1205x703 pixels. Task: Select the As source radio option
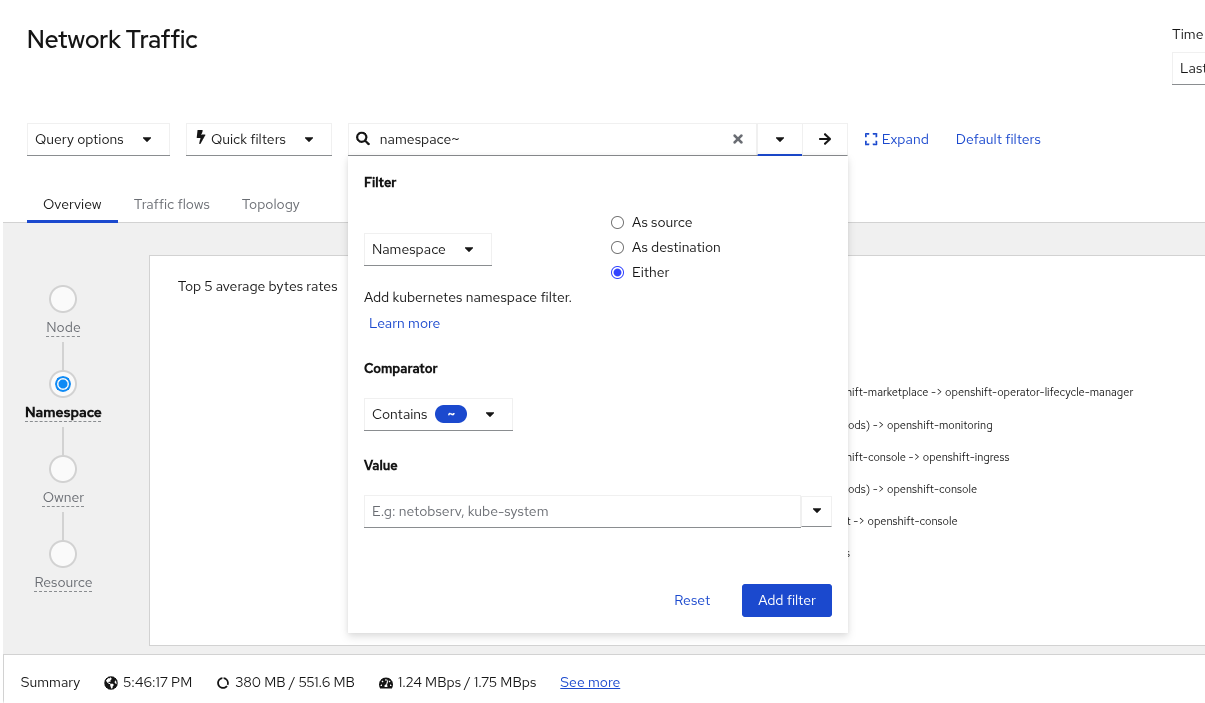point(617,222)
